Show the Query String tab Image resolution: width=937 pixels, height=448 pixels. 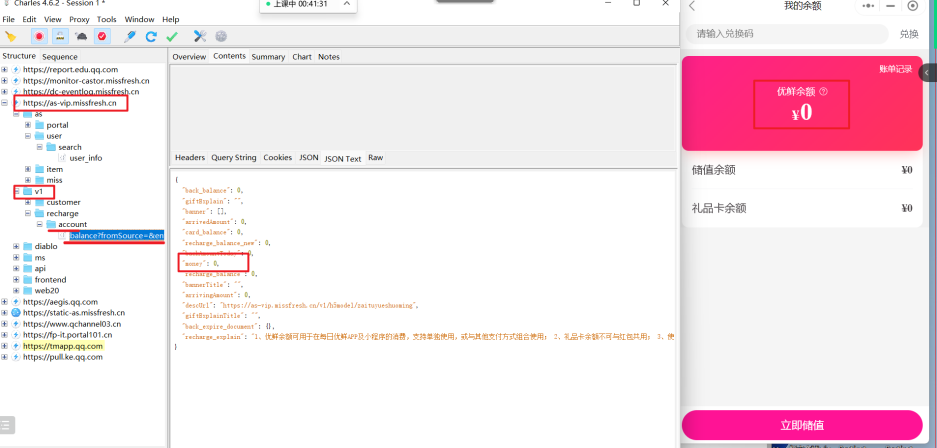[x=234, y=158]
